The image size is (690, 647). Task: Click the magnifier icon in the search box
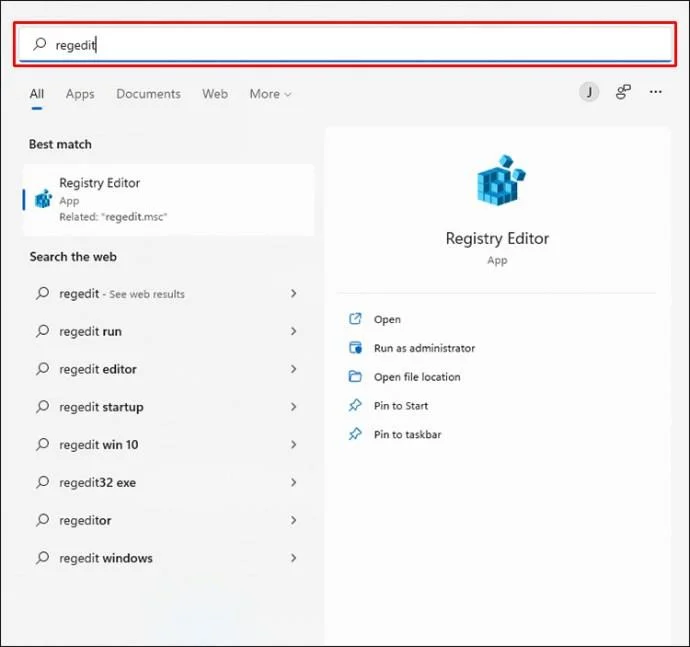click(x=40, y=44)
